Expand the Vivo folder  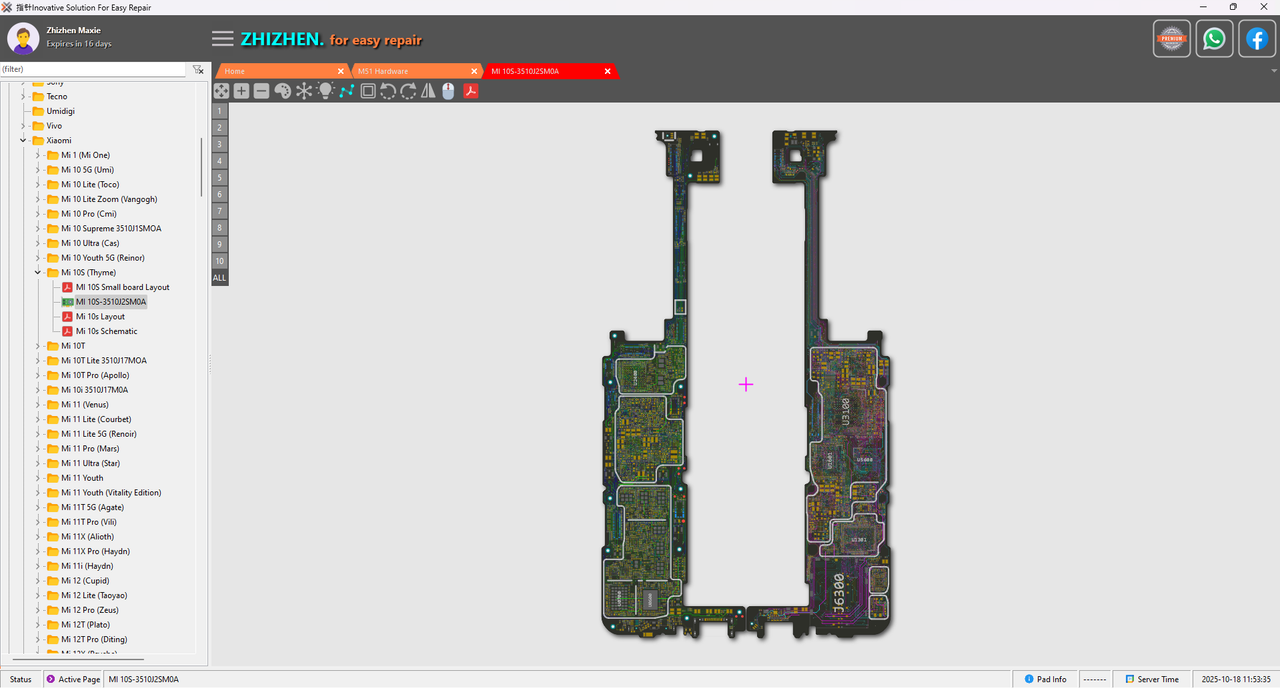click(23, 126)
